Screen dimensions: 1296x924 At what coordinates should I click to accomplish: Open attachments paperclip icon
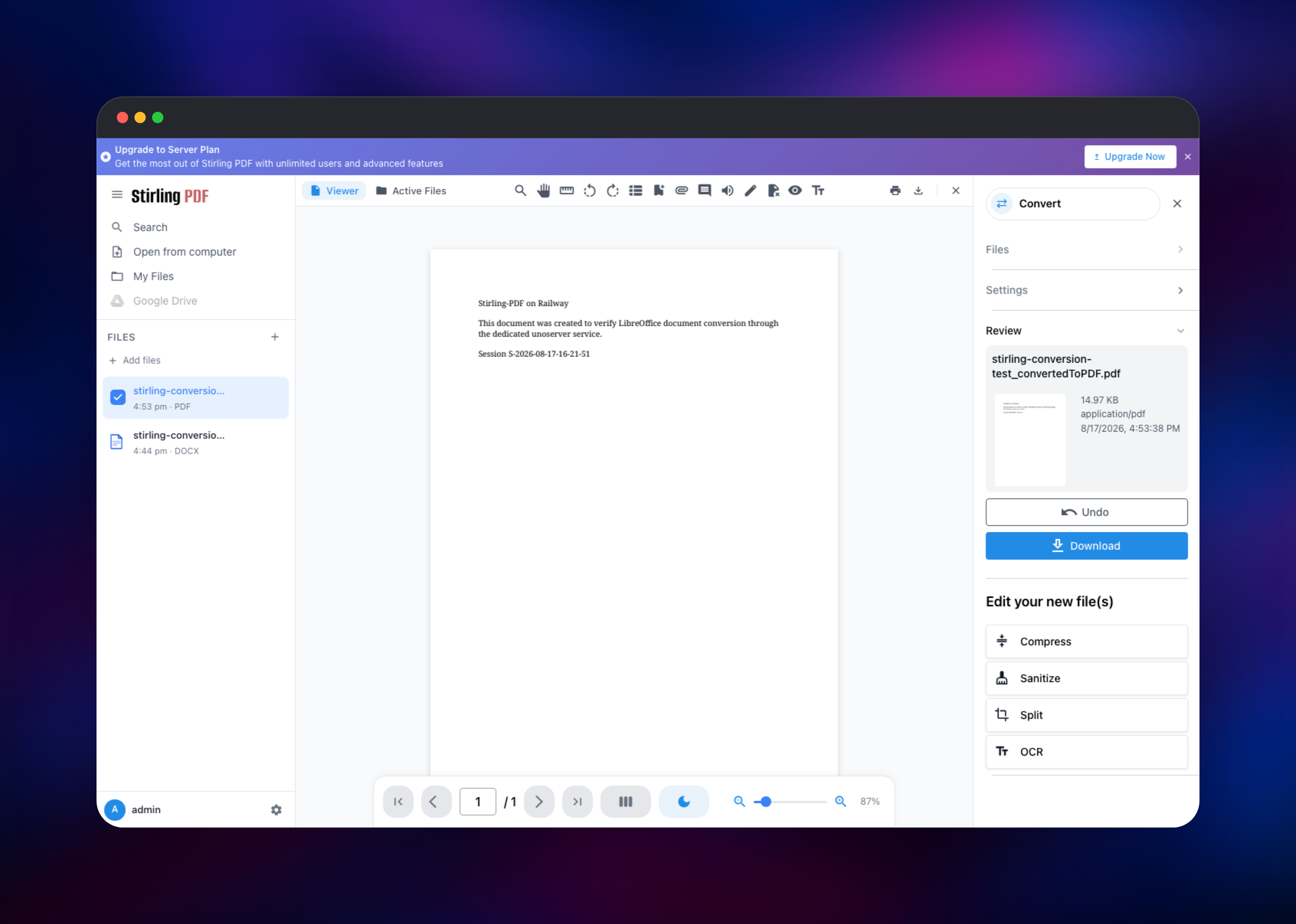(x=682, y=191)
